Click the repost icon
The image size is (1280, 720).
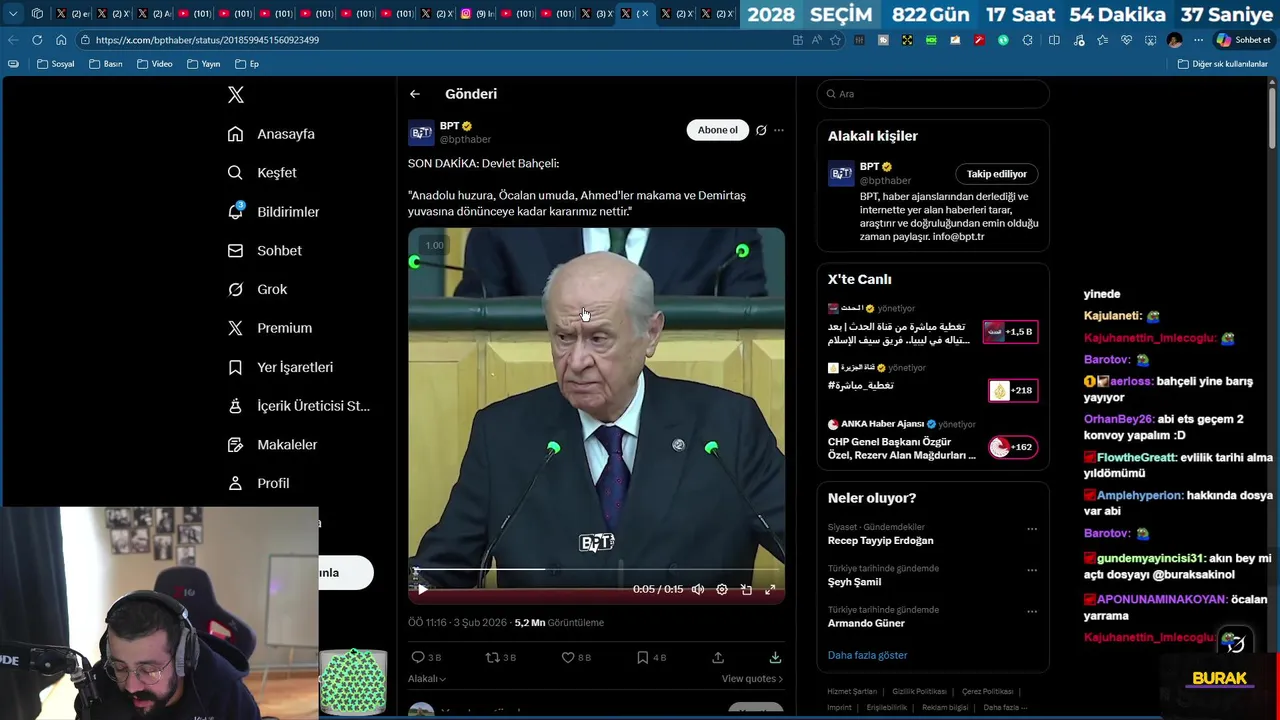pos(492,657)
